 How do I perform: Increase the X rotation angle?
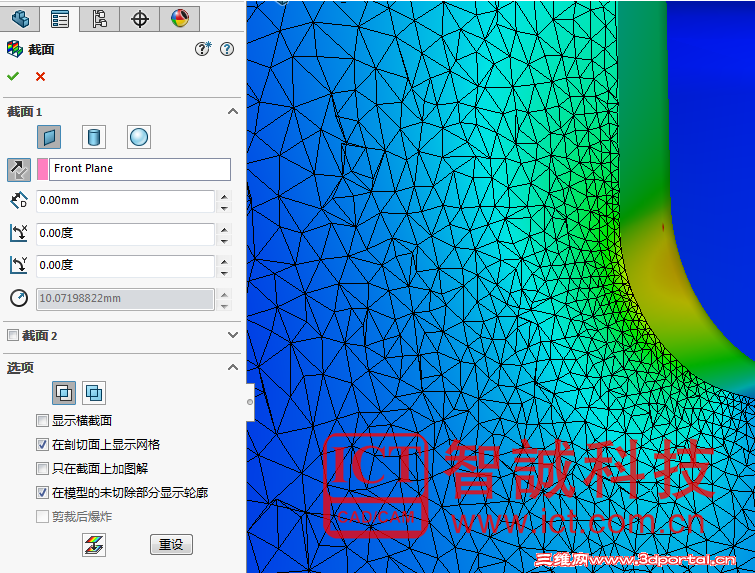click(x=224, y=229)
